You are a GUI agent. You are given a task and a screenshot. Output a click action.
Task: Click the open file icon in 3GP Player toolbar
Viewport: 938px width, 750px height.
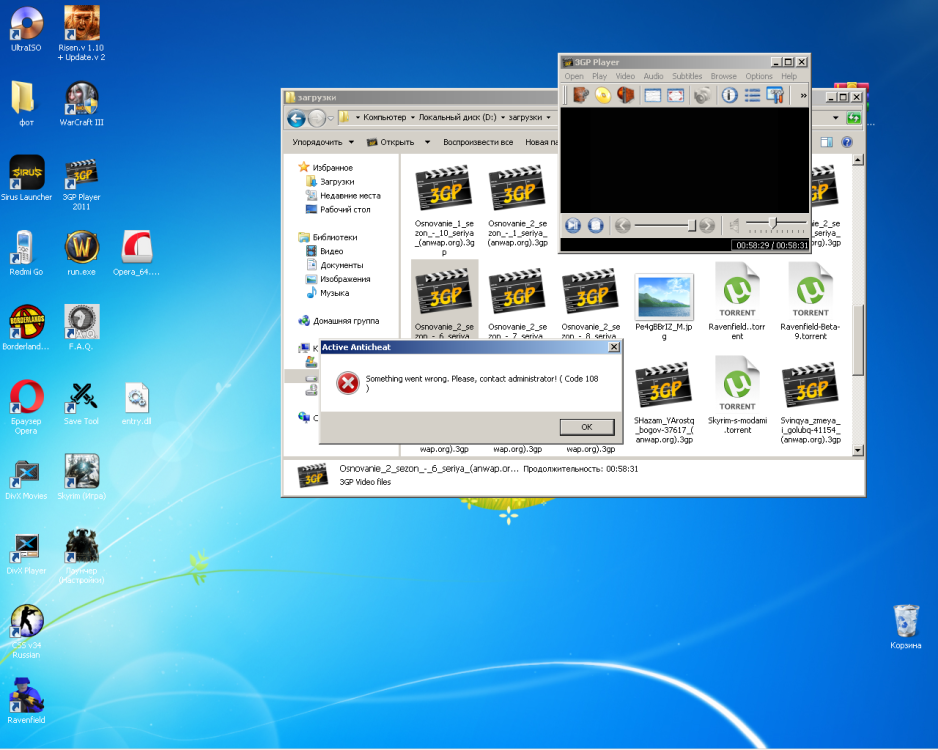(x=581, y=95)
